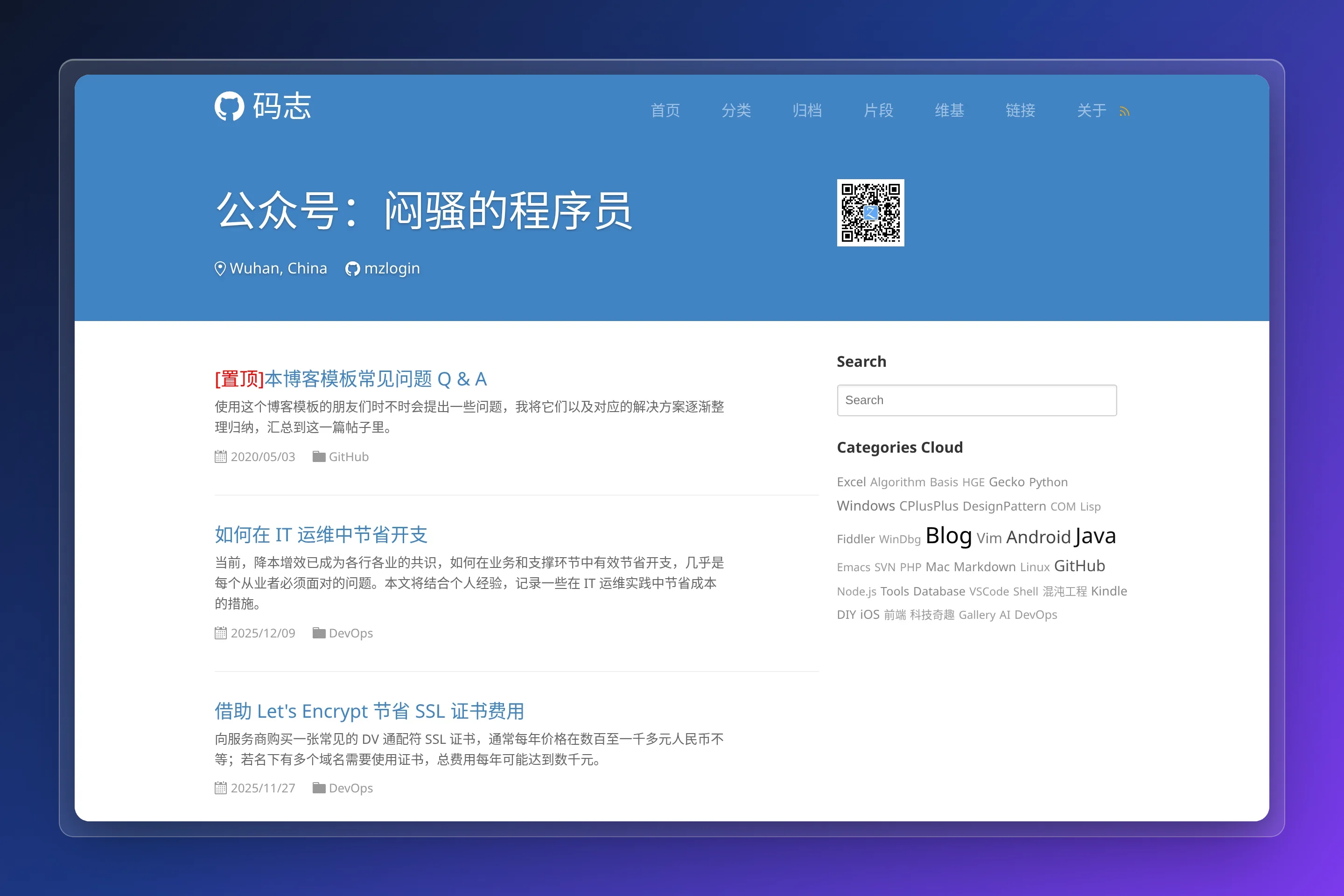
Task: Select the DesignPattern category in the cloud
Action: [1005, 506]
